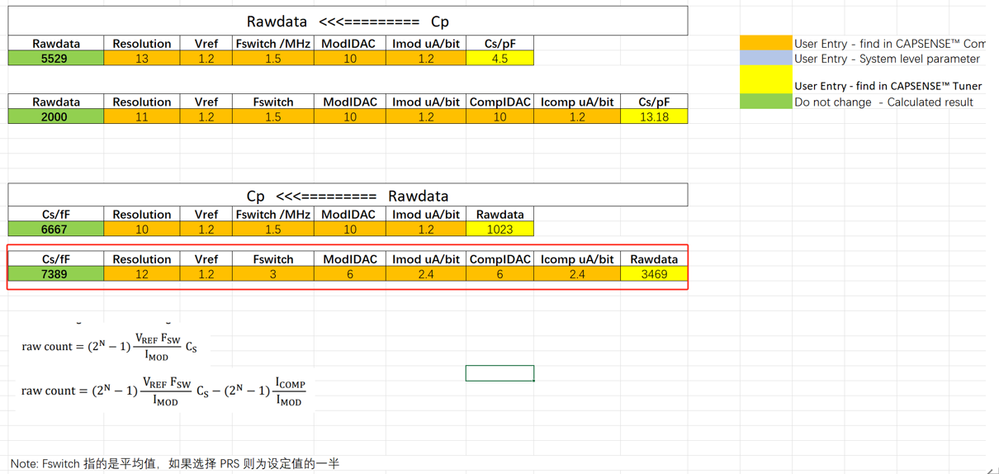Viewport: 999px width, 474px height.
Task: Select the Fswitch /MHz value in 5529 row
Action: pyautogui.click(x=273, y=58)
